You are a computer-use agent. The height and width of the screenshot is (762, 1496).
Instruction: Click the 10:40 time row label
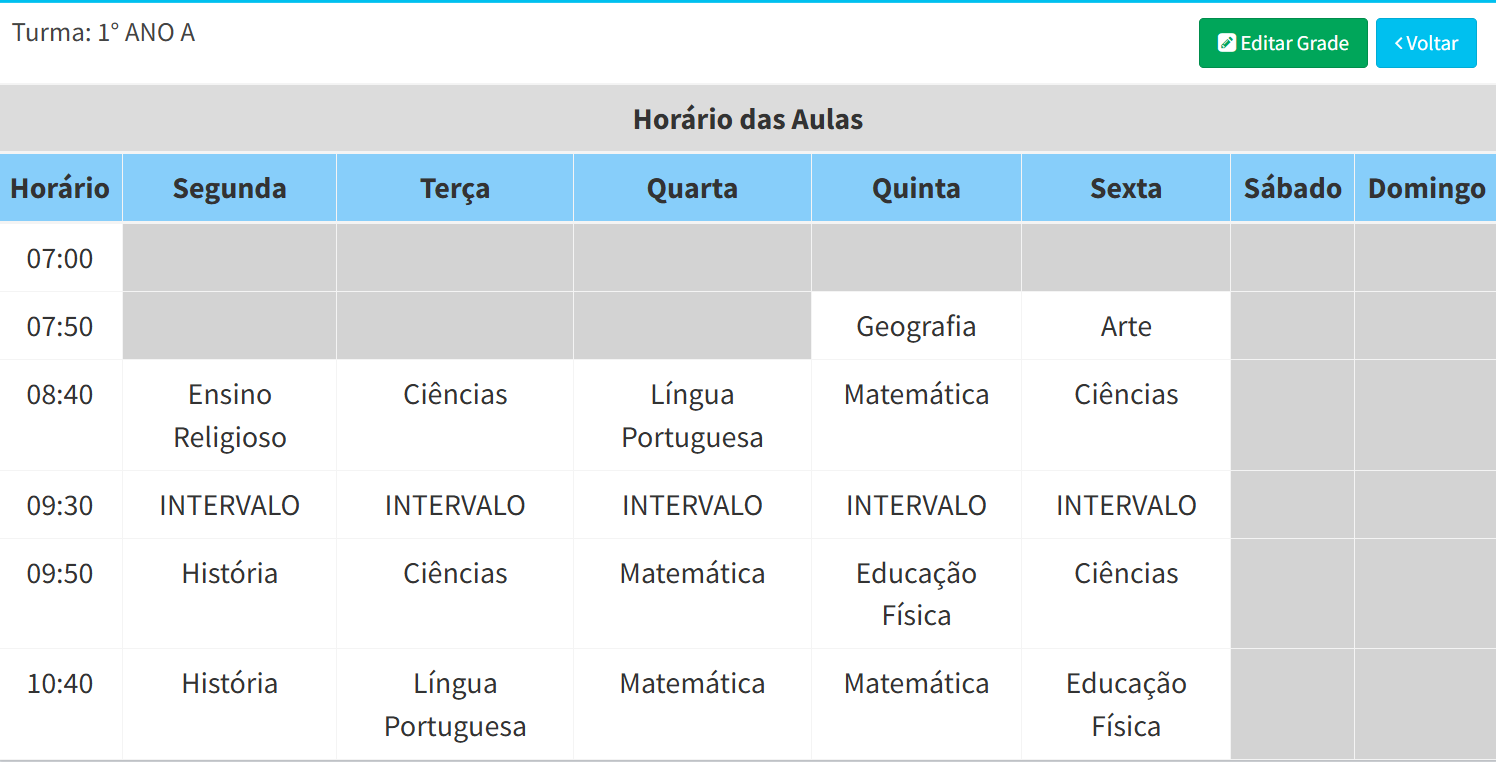click(x=60, y=683)
